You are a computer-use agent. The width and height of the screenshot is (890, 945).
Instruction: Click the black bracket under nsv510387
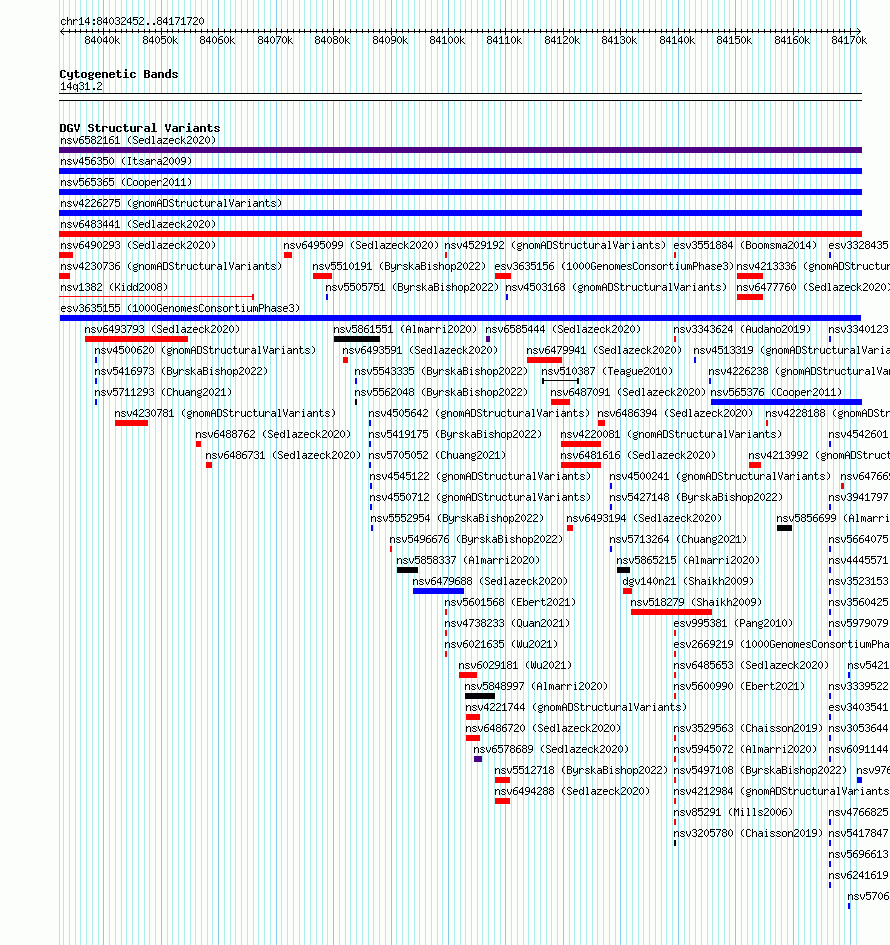(560, 381)
